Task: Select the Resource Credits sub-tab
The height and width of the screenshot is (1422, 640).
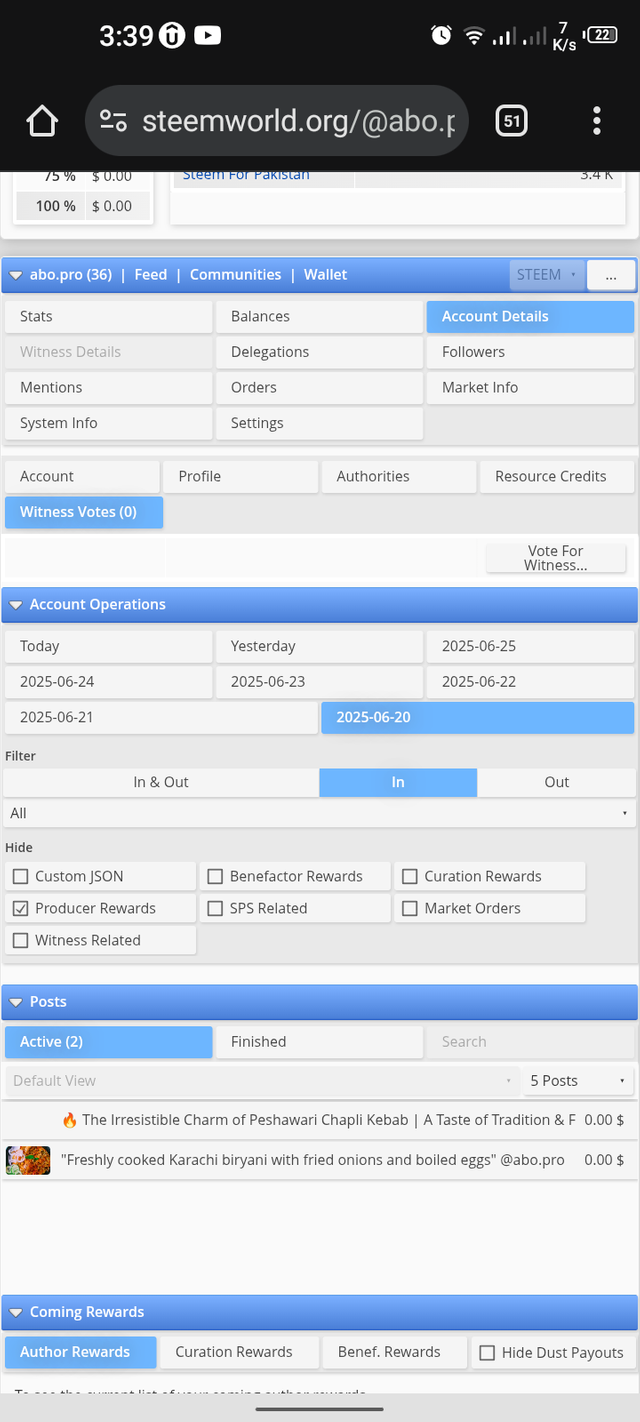Action: (x=557, y=477)
